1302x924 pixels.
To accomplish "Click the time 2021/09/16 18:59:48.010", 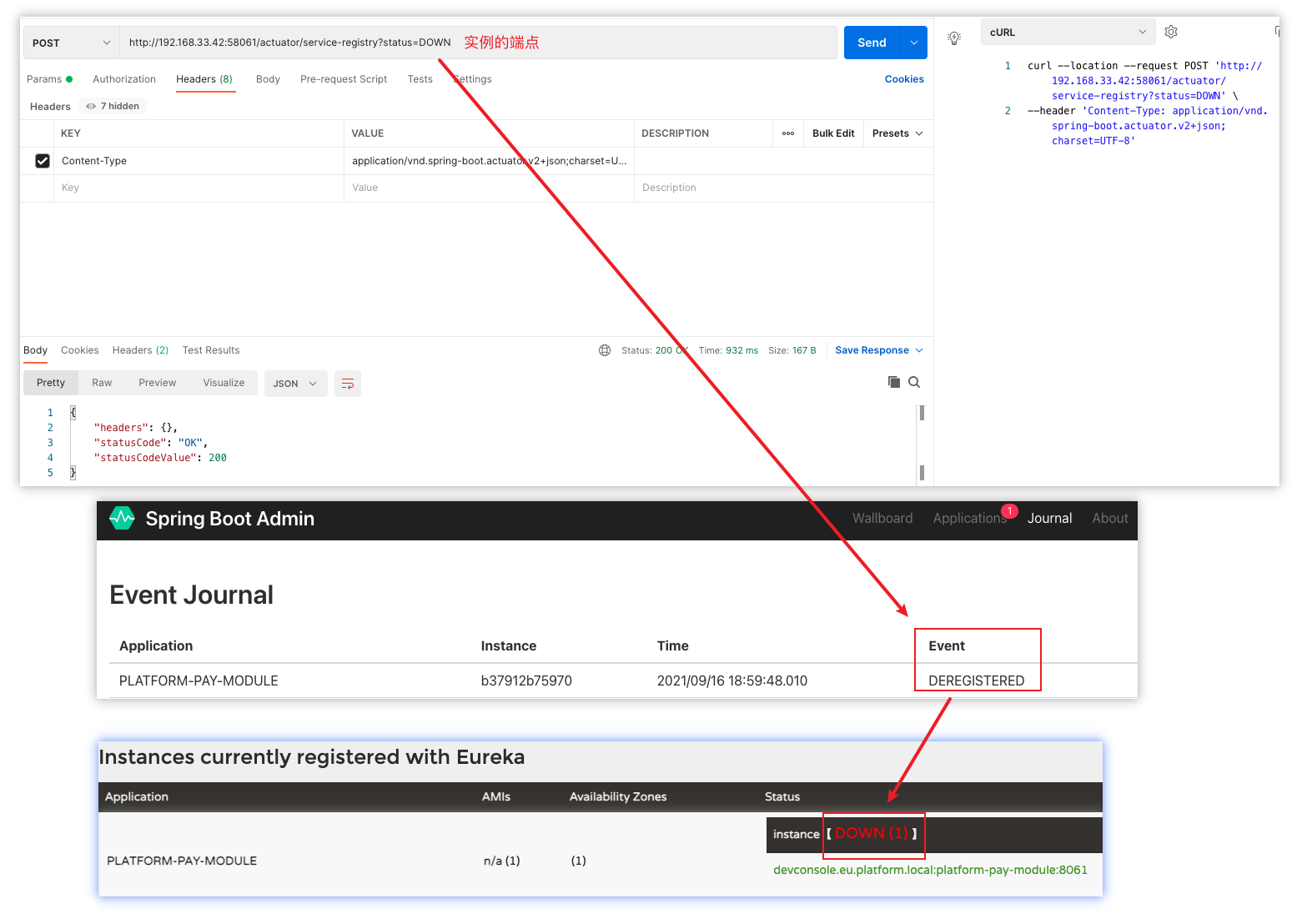I will pyautogui.click(x=732, y=680).
